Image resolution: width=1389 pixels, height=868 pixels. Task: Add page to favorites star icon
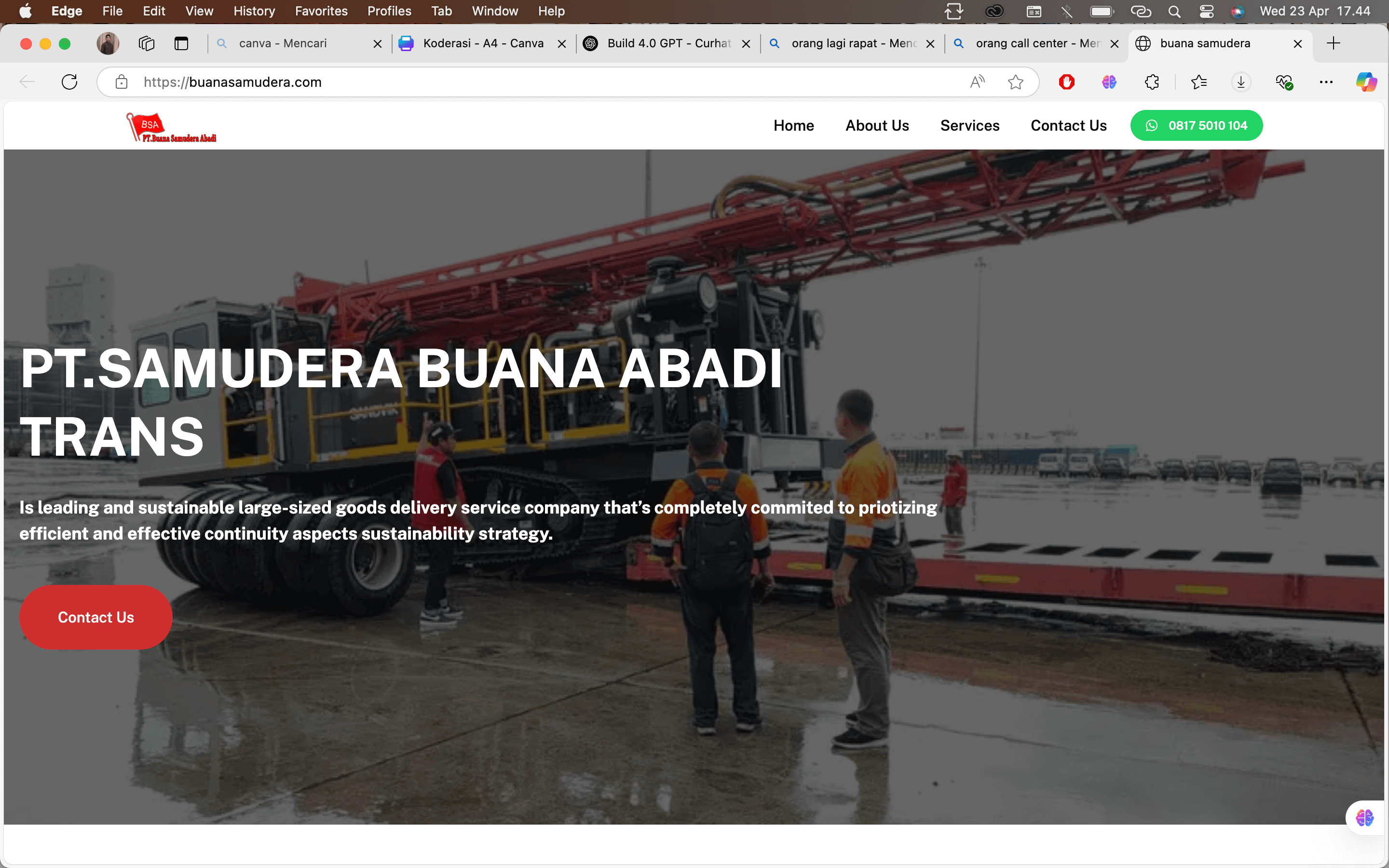(1015, 82)
